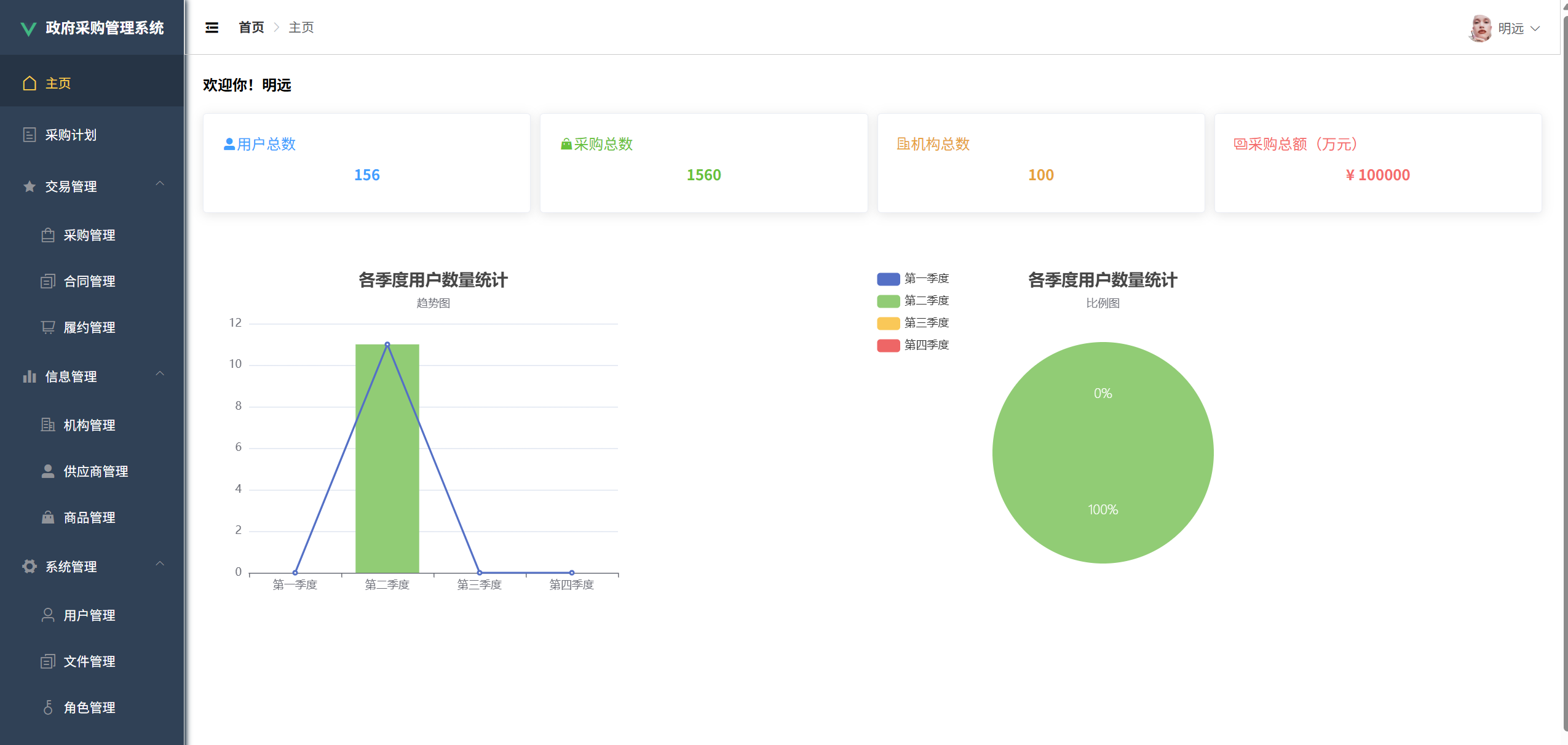Screen dimensions: 1568x745
Task: Collapse the 信息管理 submenu arrow
Action: (160, 374)
